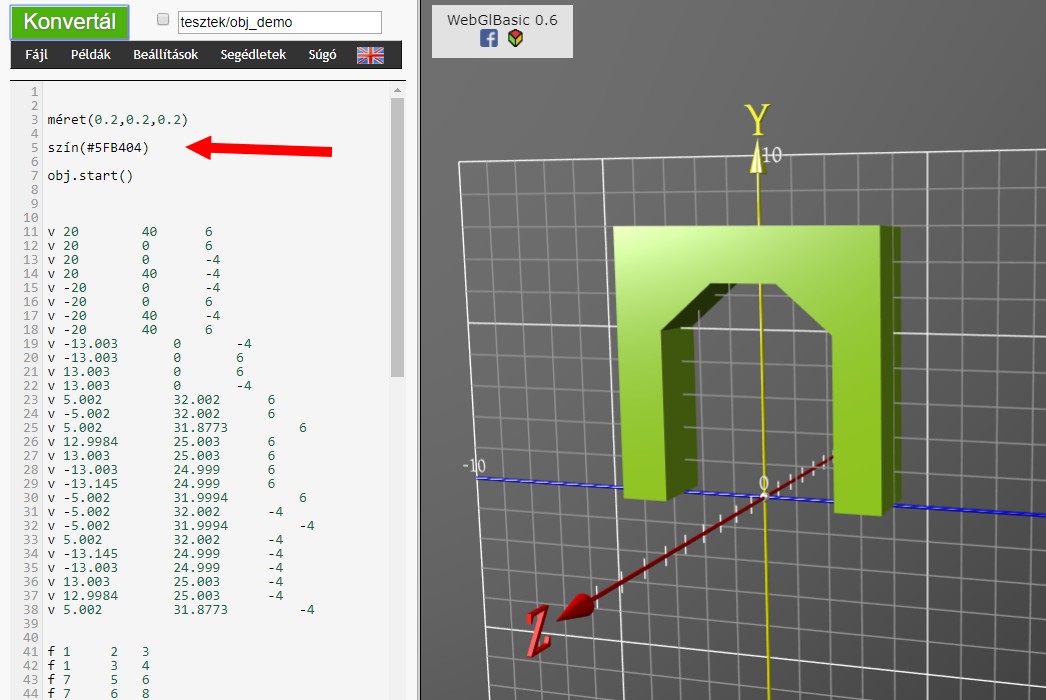
Task: Click the colored cube logo icon
Action: click(515, 38)
